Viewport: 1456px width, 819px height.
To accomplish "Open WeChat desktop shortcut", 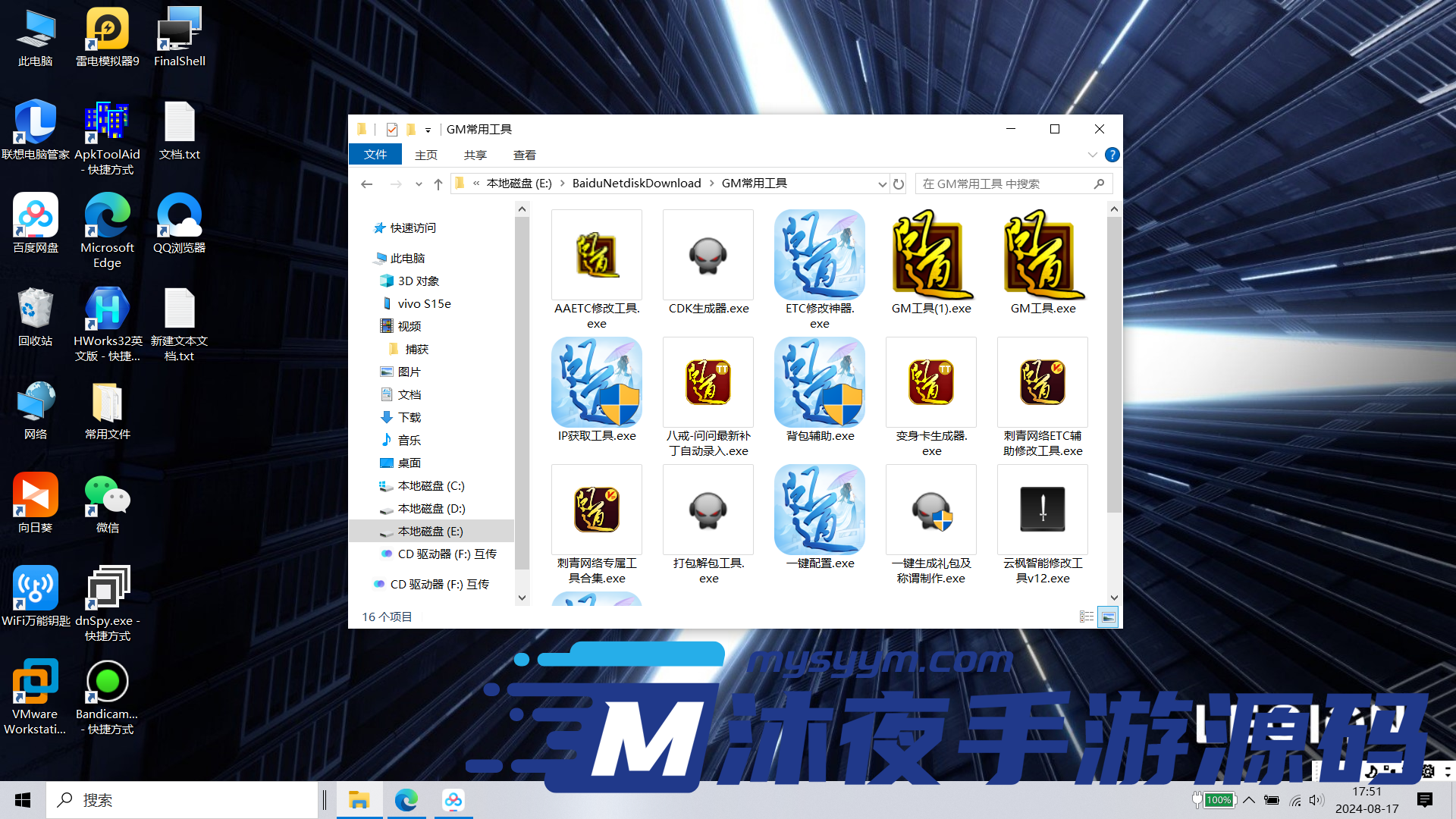I will 107,497.
